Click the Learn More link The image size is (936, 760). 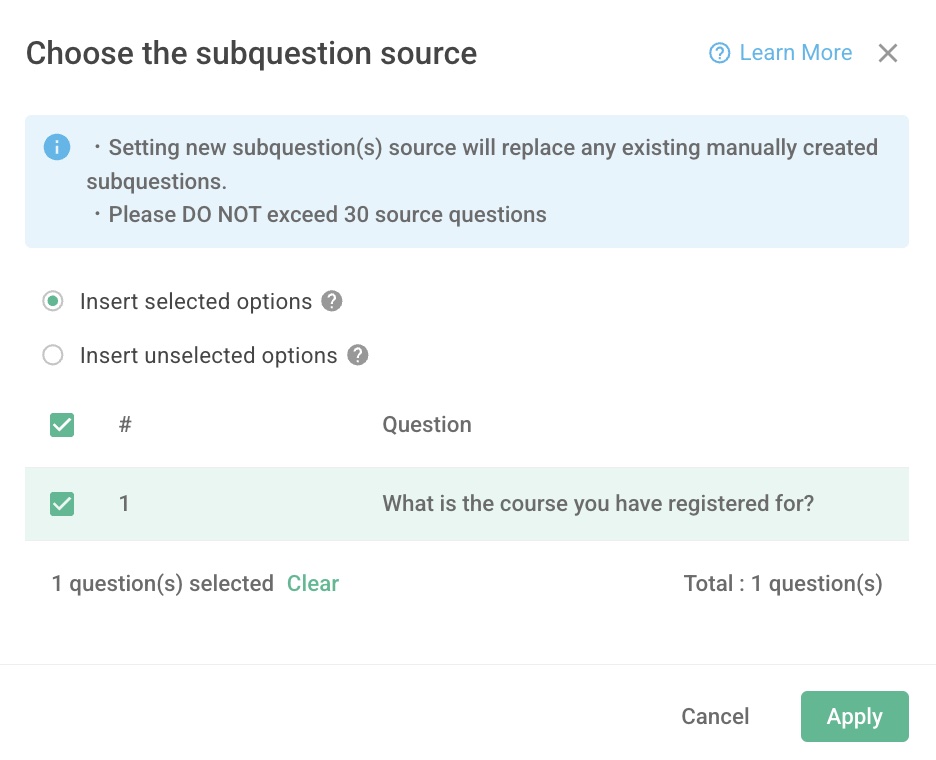pos(795,53)
